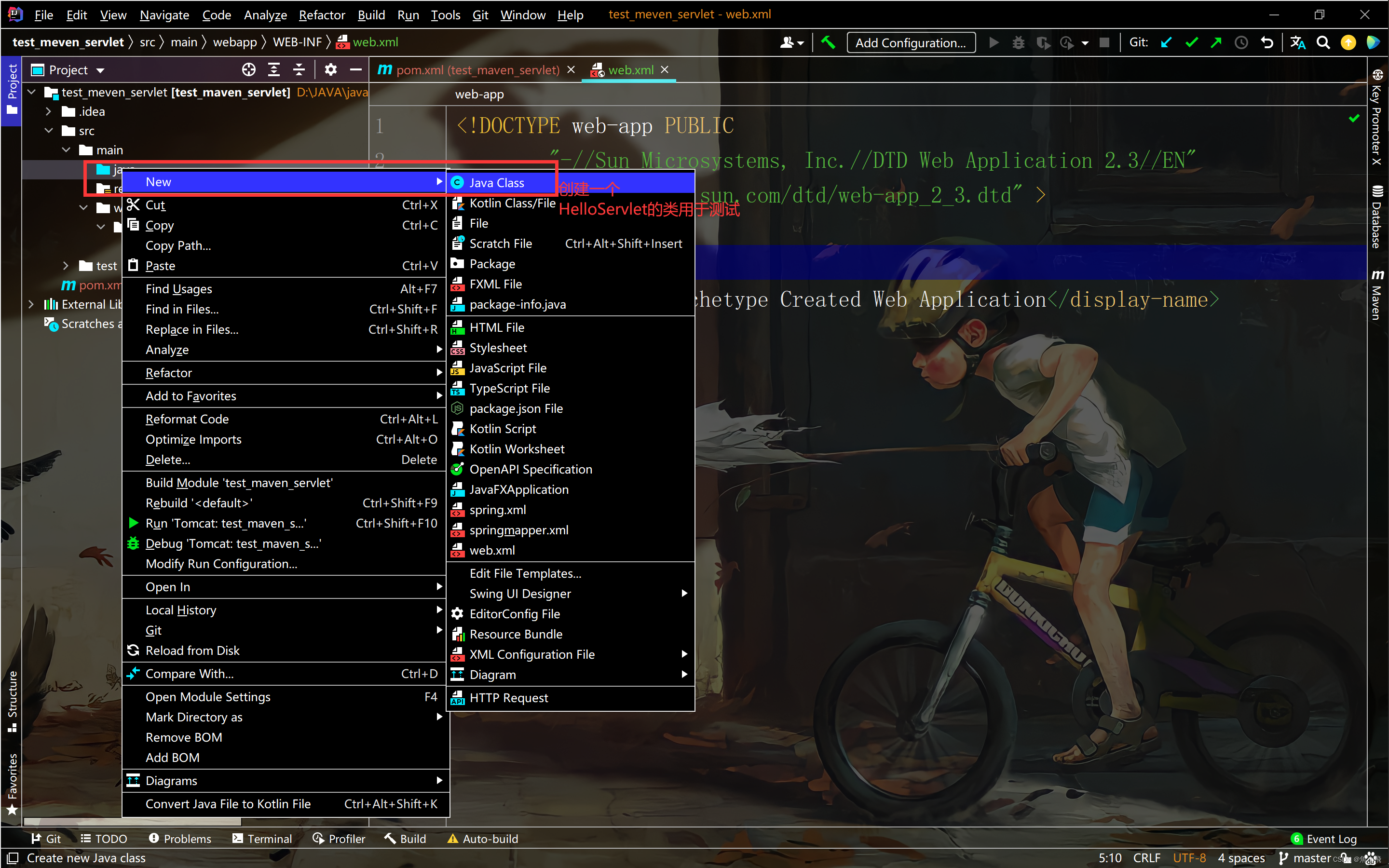Click Git rollback undo icon
The height and width of the screenshot is (868, 1389).
[1267, 42]
